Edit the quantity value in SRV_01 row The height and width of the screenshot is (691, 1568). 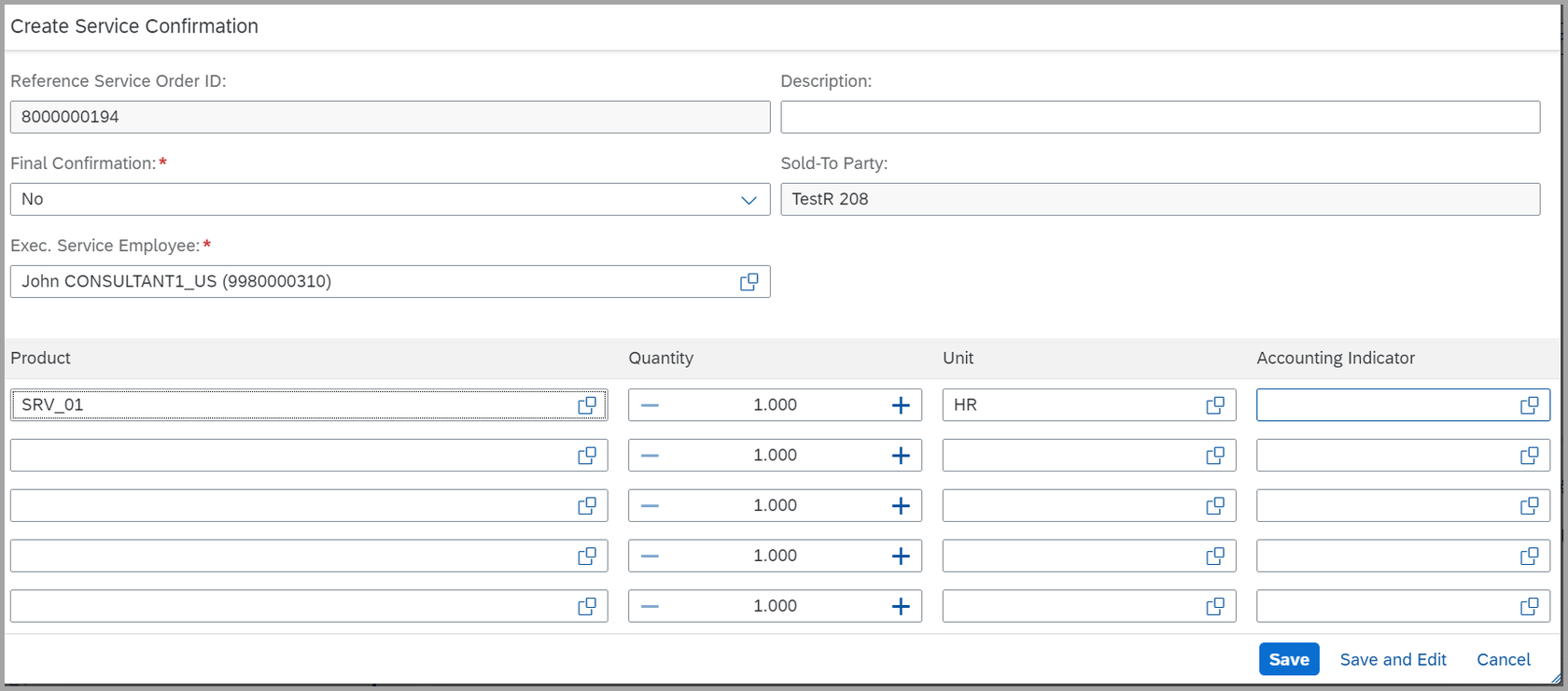tap(775, 405)
